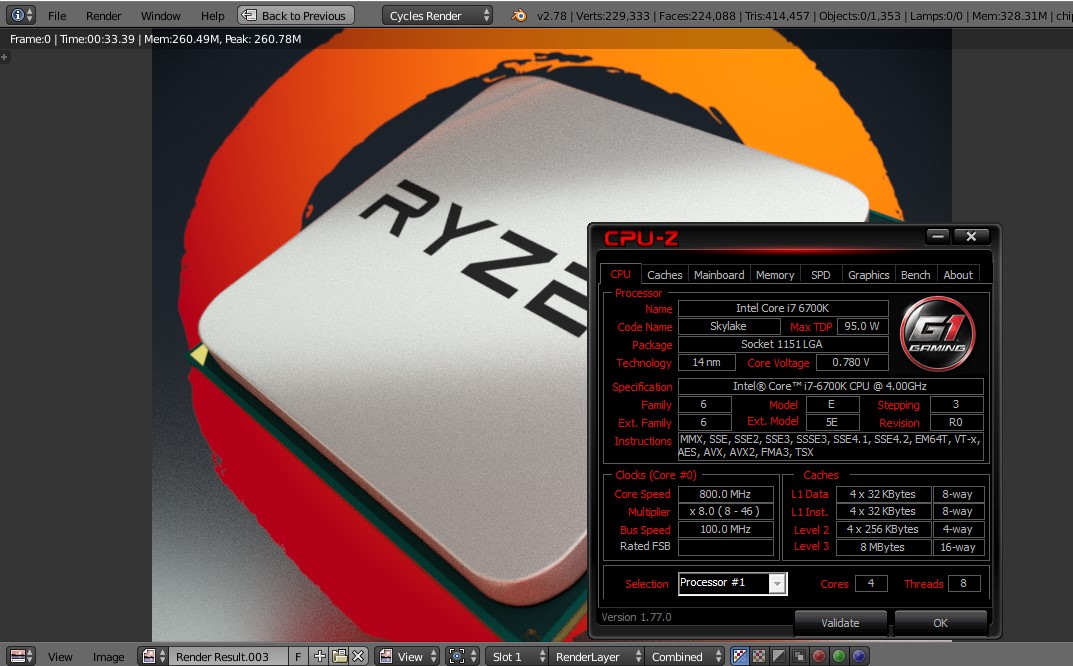Open the pivot point selector
Image resolution: width=1073 pixels, height=666 pixels.
[x=463, y=656]
